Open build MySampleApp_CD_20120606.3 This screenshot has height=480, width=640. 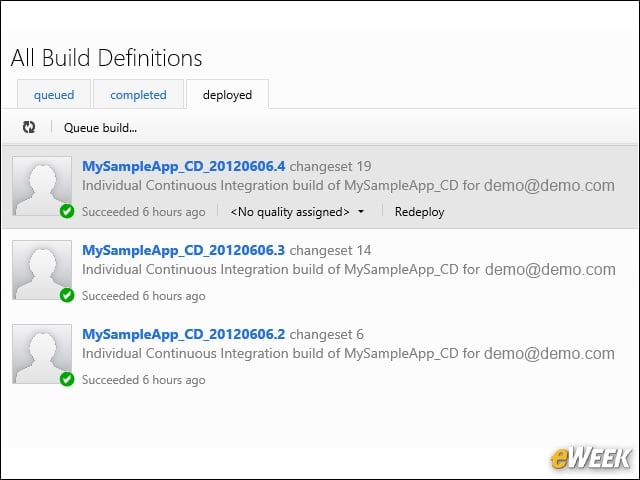point(184,250)
